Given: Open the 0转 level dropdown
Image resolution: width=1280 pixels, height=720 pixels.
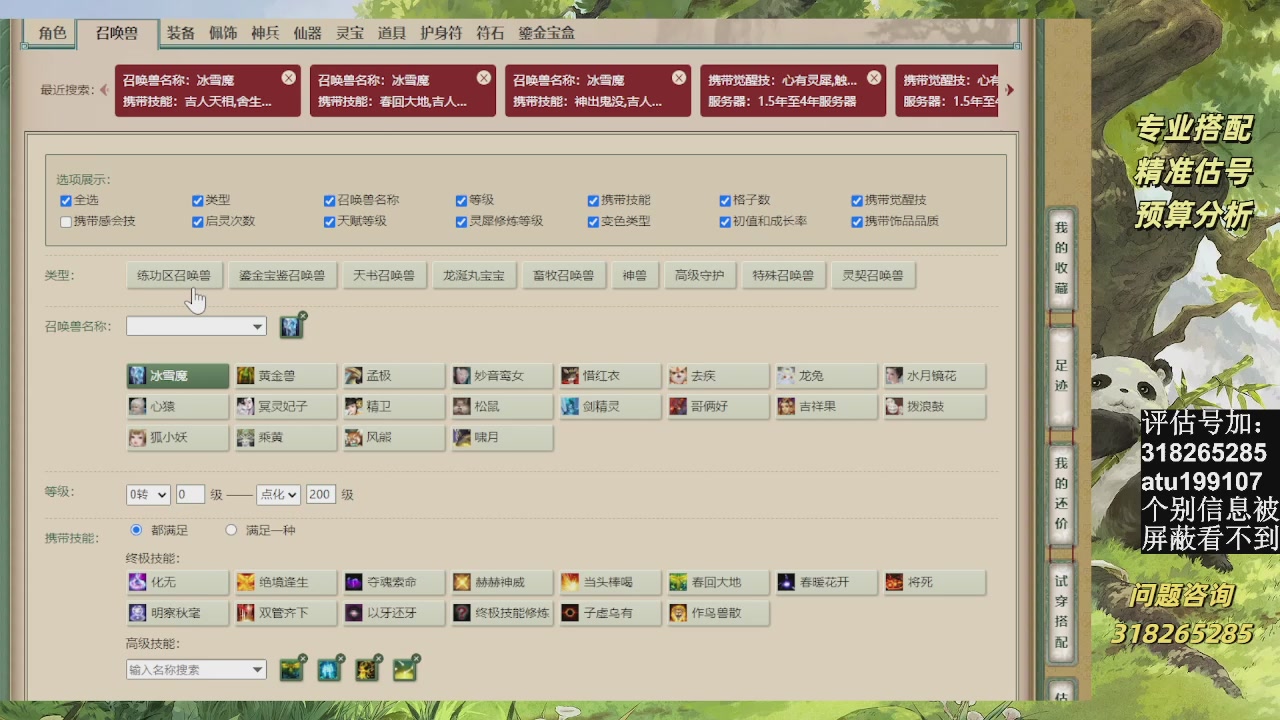Looking at the screenshot, I should (148, 494).
